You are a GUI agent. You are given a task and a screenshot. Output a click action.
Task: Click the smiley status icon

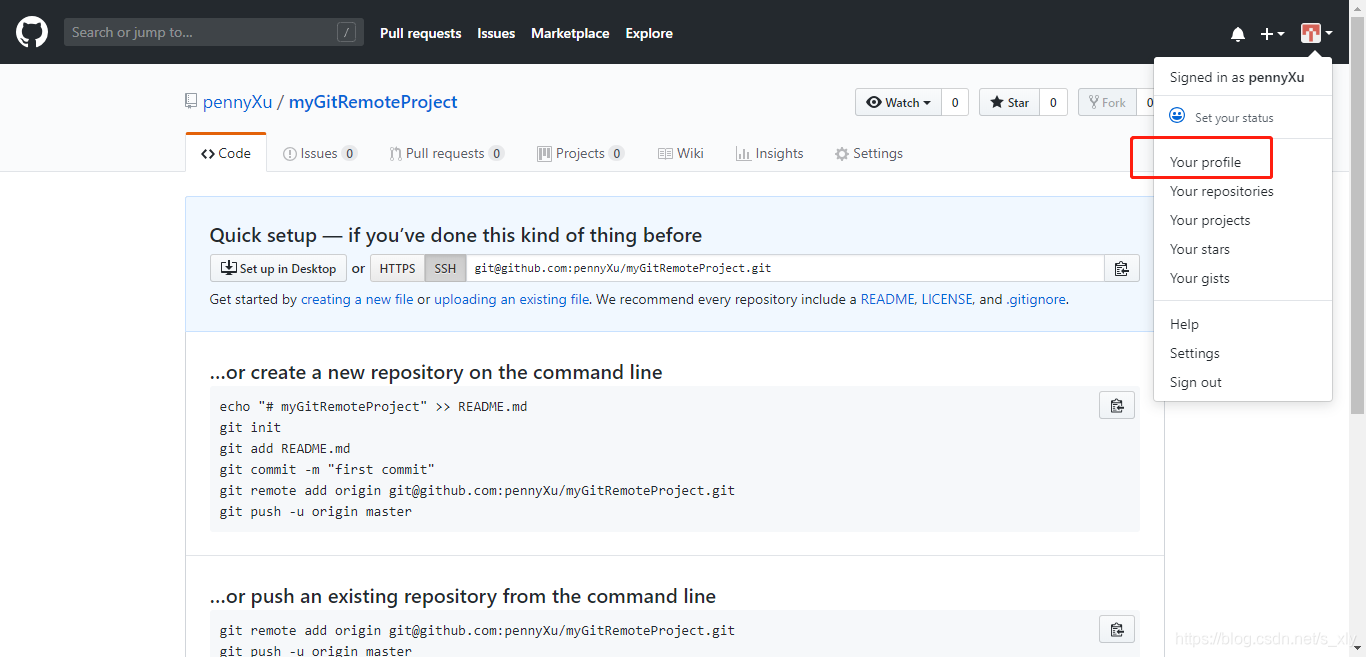point(1177,116)
